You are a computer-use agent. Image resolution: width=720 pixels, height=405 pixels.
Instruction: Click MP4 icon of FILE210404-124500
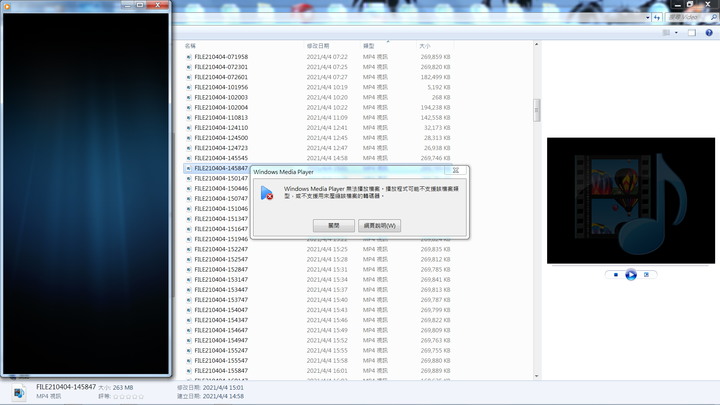(188, 138)
